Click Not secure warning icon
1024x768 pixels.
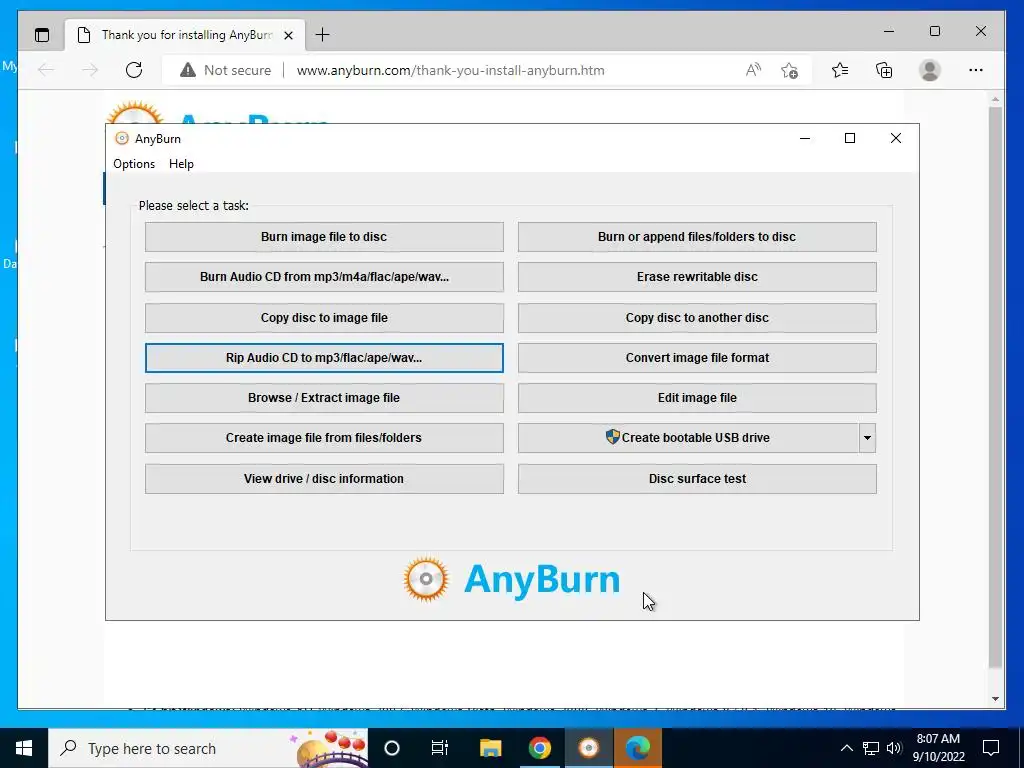(x=188, y=70)
